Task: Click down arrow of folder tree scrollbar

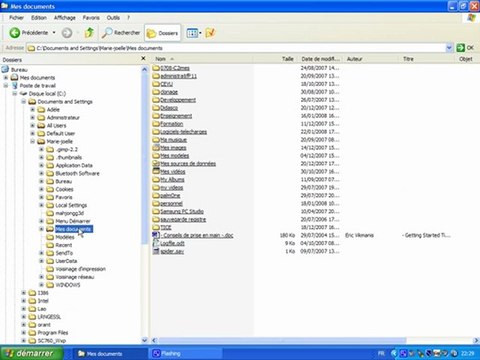Action: tap(144, 340)
